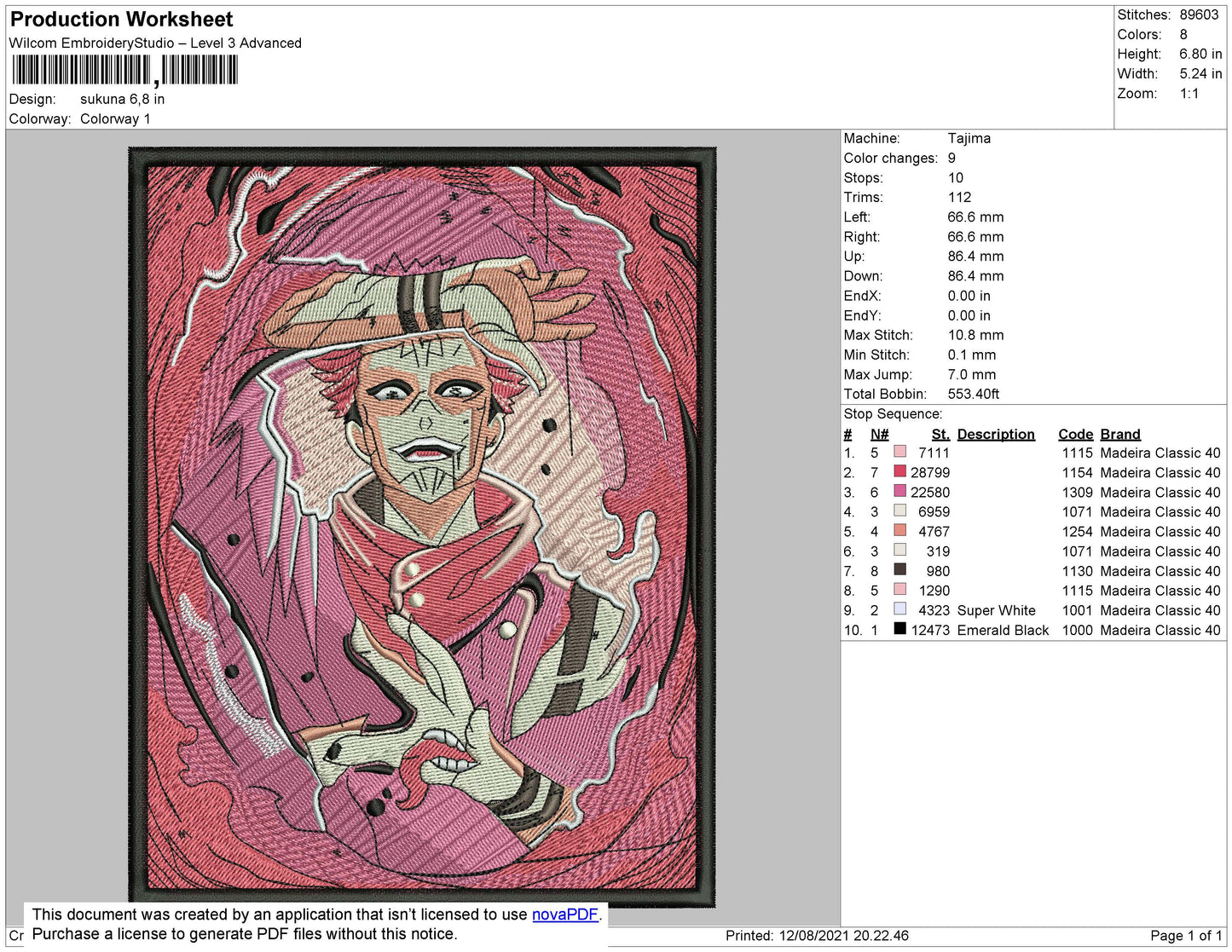Click the Printed date in footer

(817, 936)
